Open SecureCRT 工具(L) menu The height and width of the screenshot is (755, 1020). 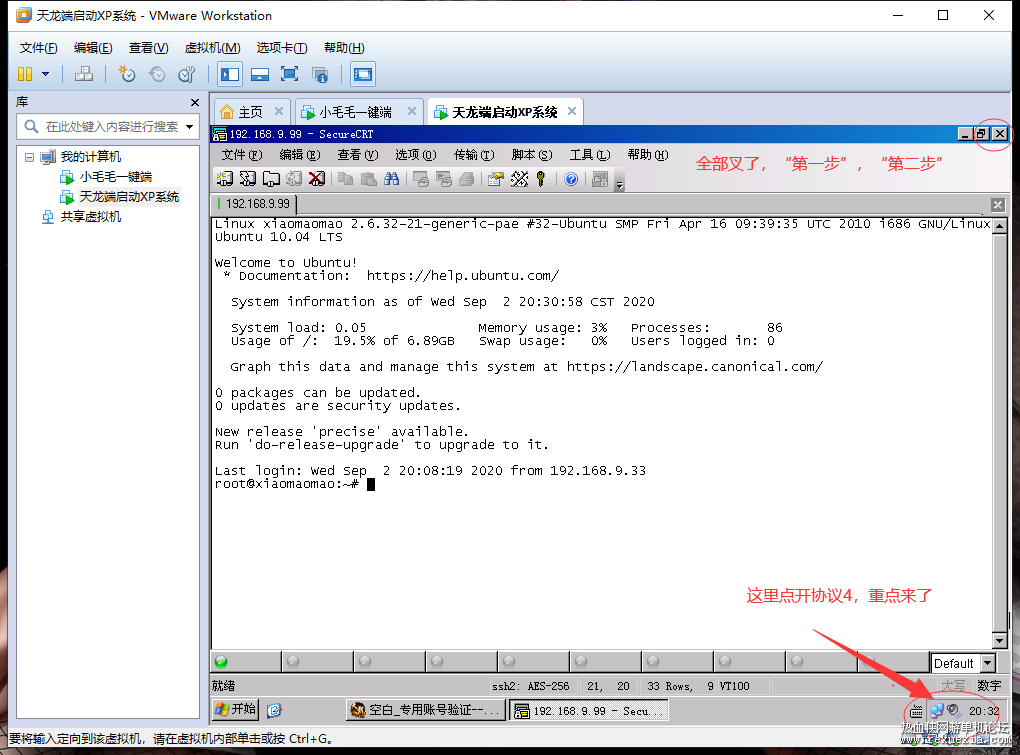pyautogui.click(x=589, y=155)
